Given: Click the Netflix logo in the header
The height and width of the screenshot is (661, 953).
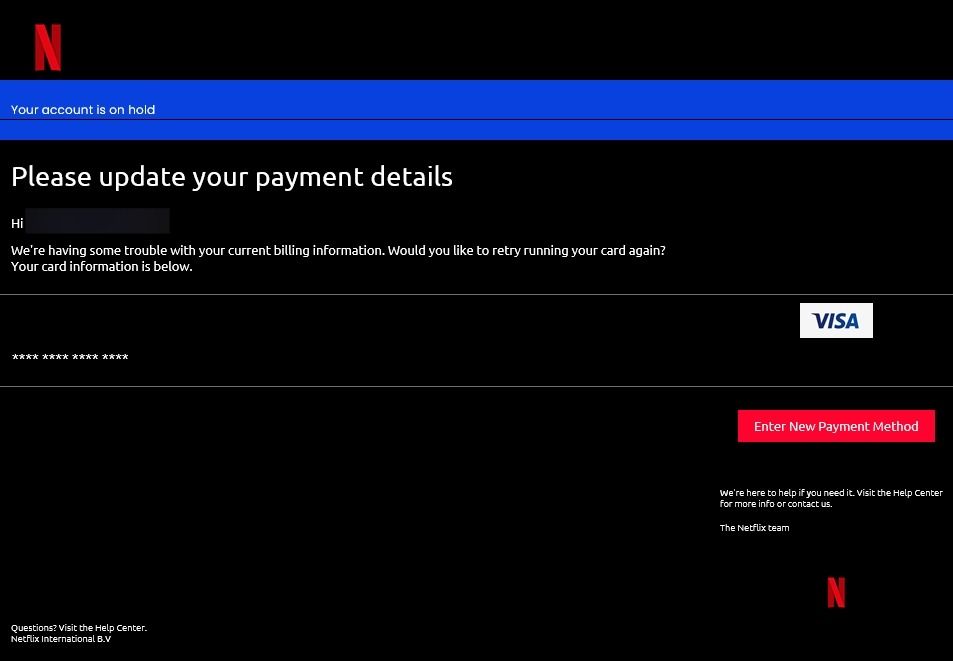Looking at the screenshot, I should 47,47.
